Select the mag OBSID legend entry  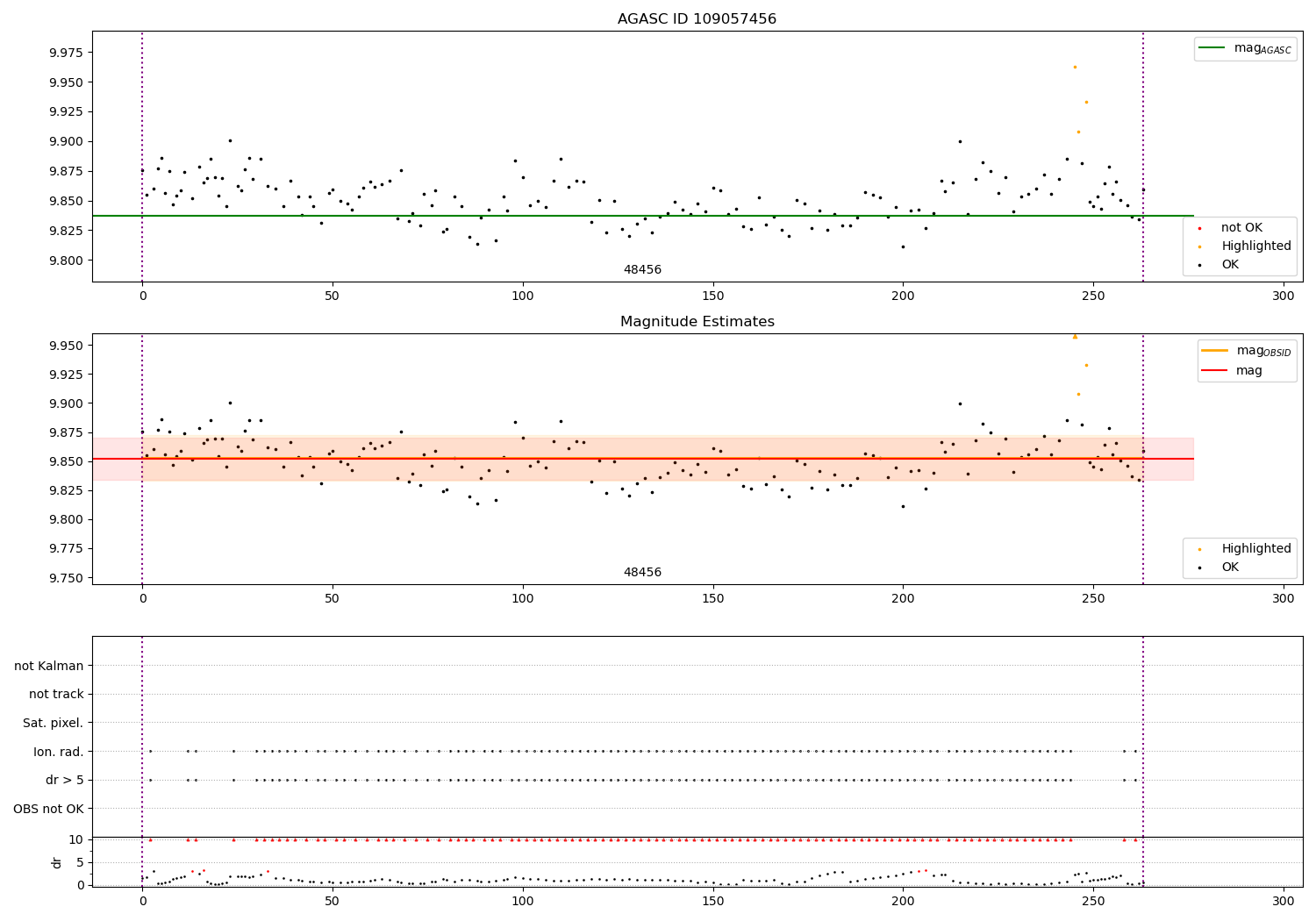click(1247, 351)
